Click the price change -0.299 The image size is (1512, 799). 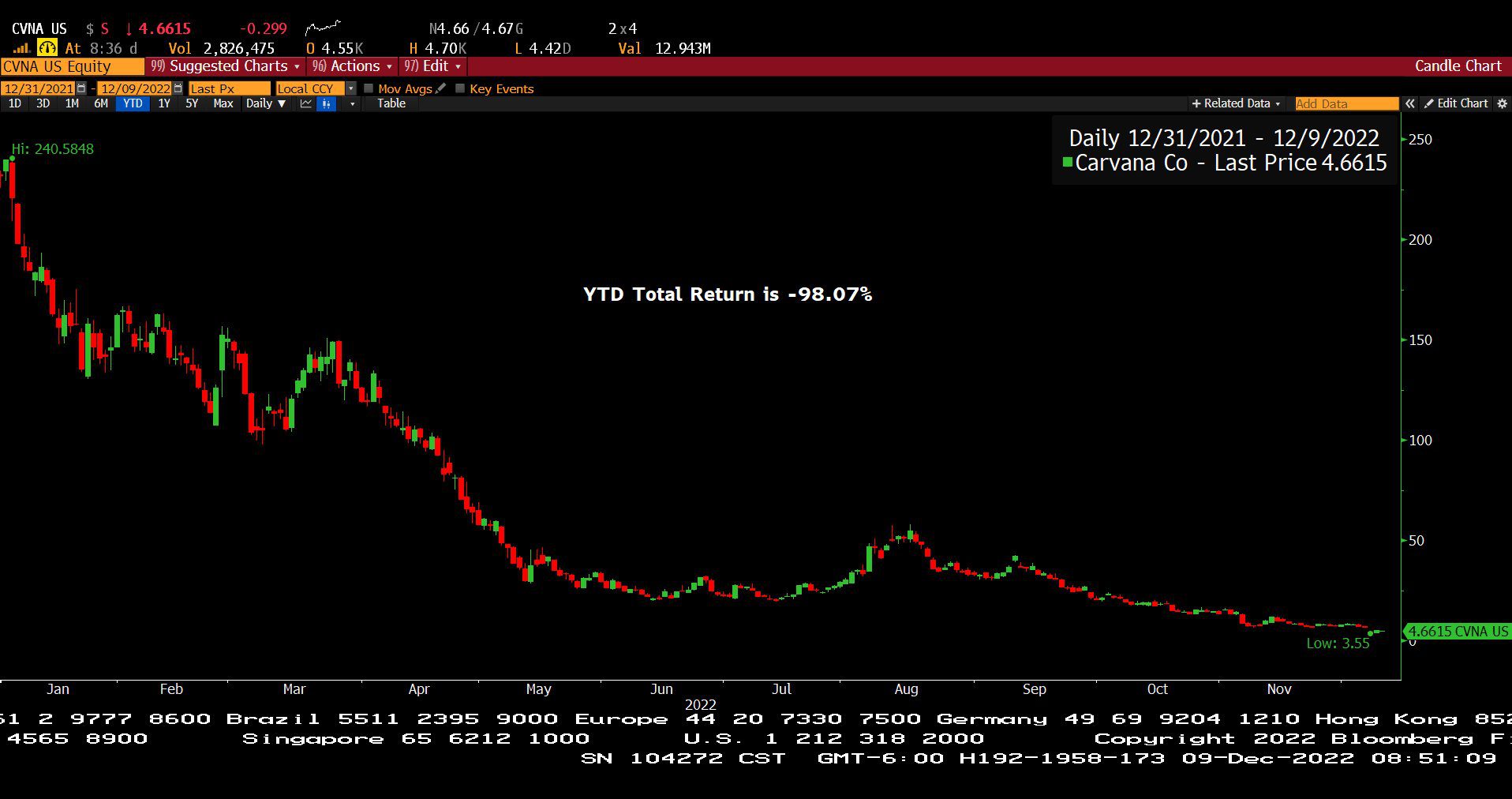[263, 28]
